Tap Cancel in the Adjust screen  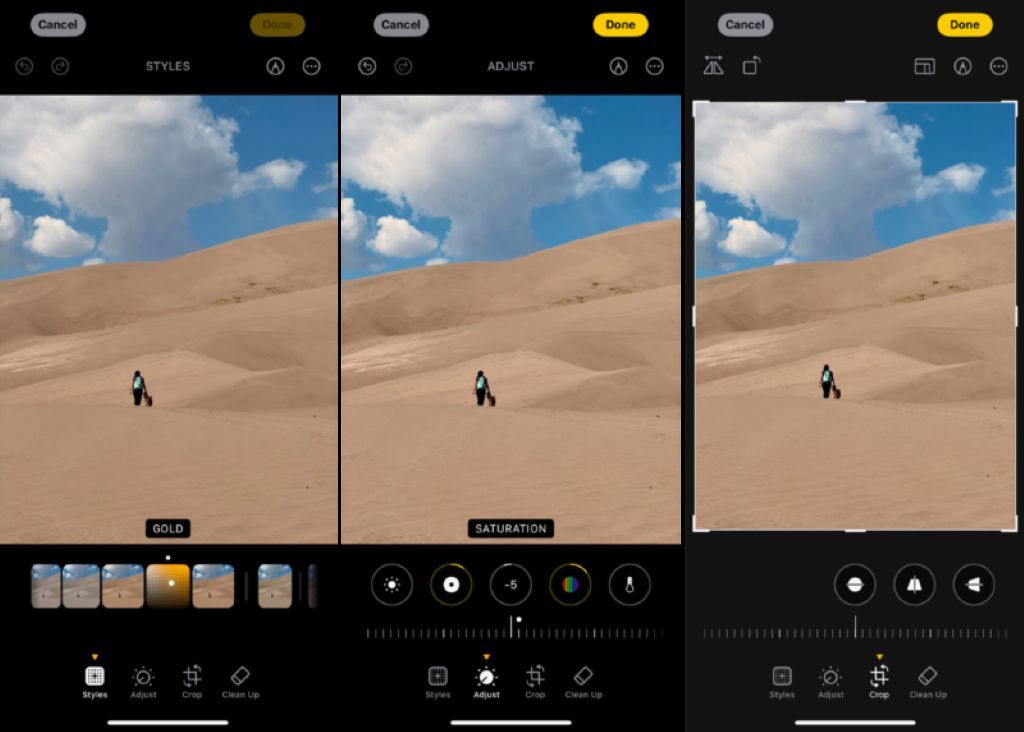pos(401,25)
